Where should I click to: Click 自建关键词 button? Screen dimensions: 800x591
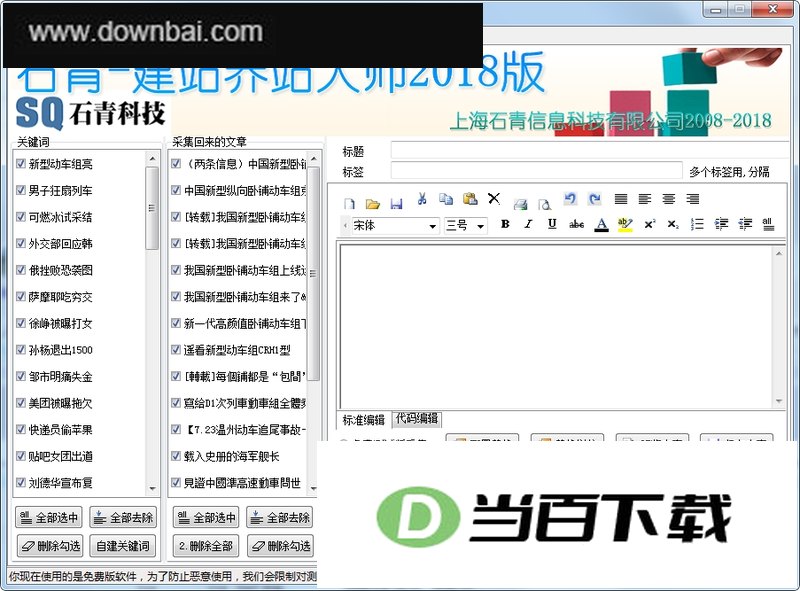tap(123, 546)
